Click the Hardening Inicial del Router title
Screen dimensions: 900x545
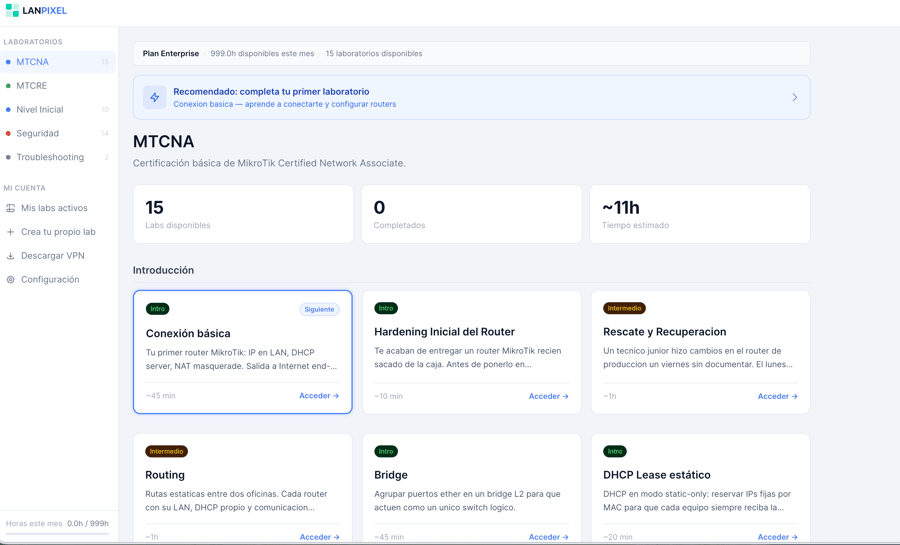(x=444, y=332)
